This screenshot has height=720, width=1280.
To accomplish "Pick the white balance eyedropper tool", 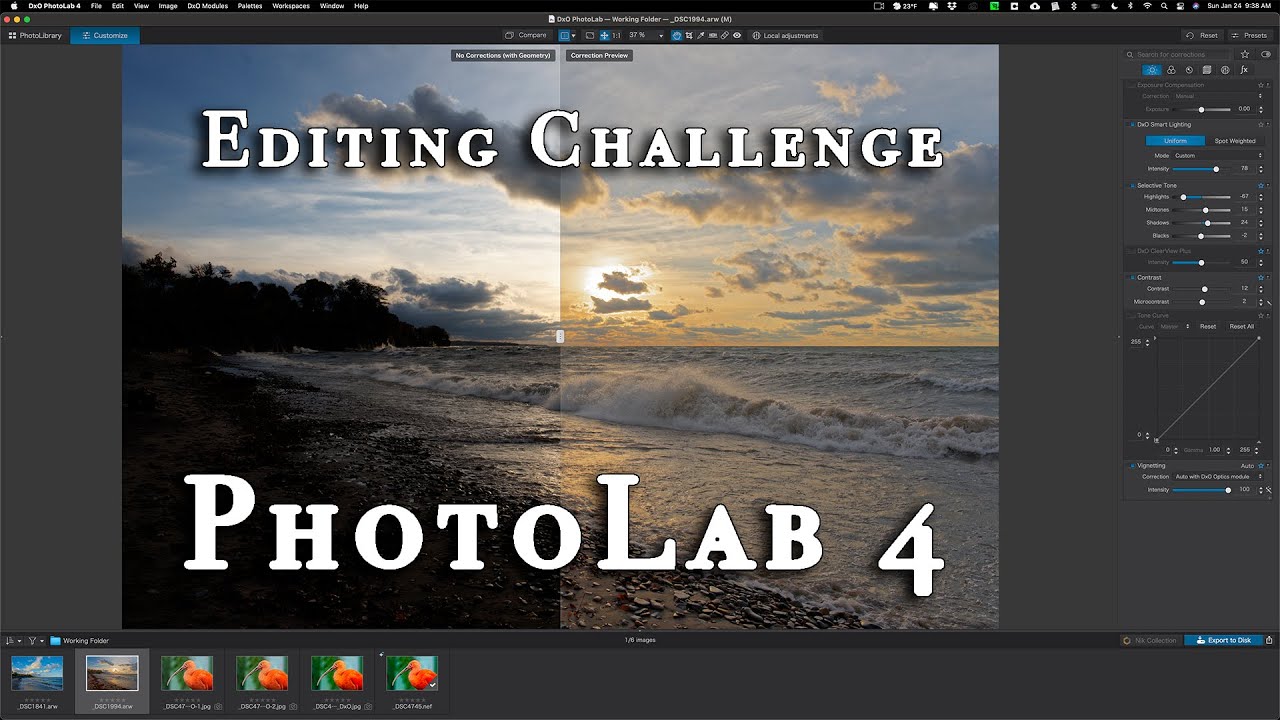I will click(701, 35).
